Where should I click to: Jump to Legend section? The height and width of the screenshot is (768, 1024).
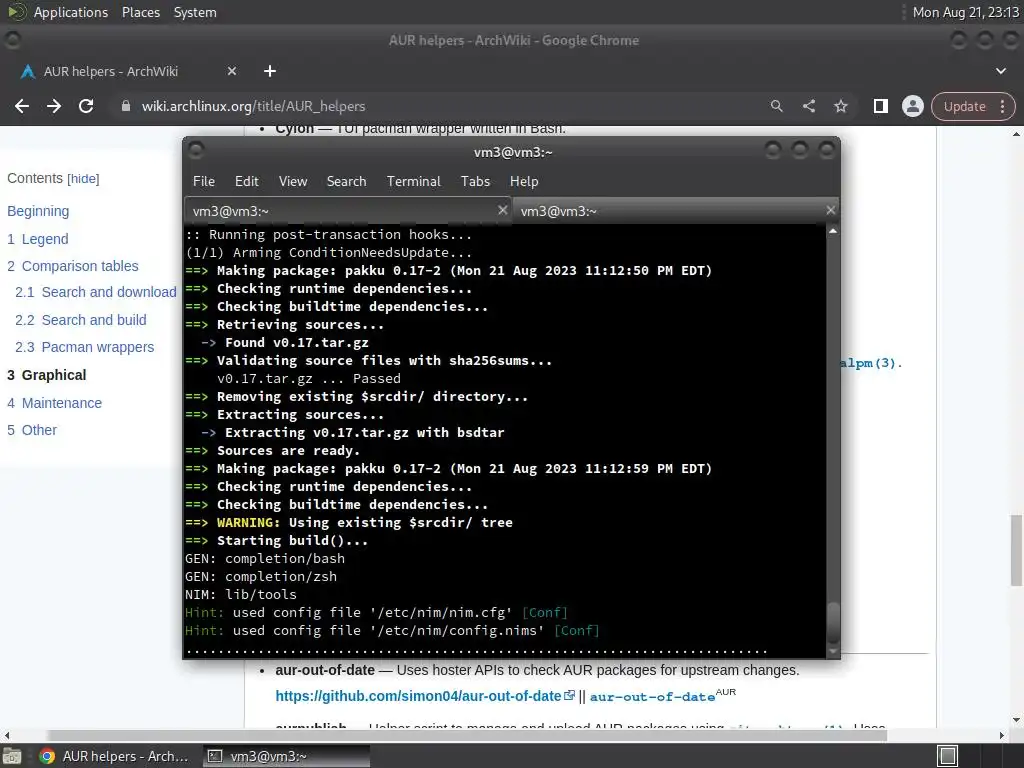[37, 239]
